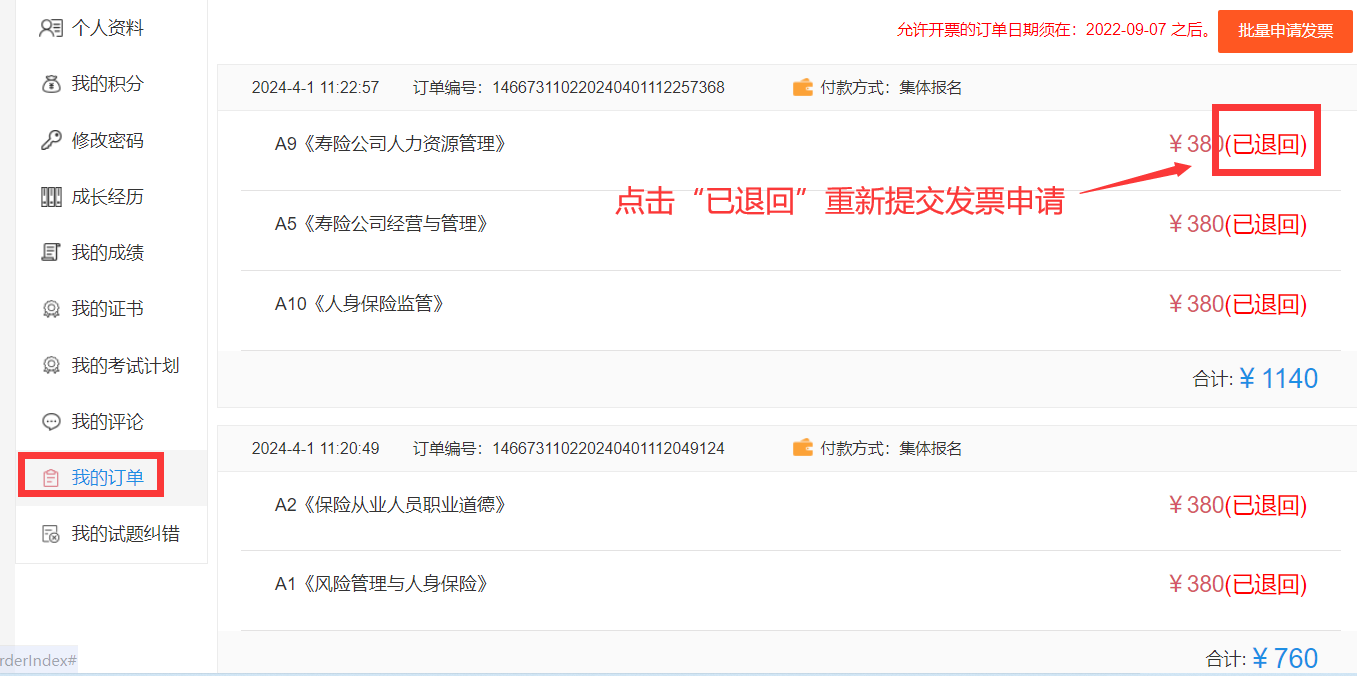Click 已退回 next to A9《寿险公司人力资源管理》
The width and height of the screenshot is (1357, 676).
[1266, 143]
